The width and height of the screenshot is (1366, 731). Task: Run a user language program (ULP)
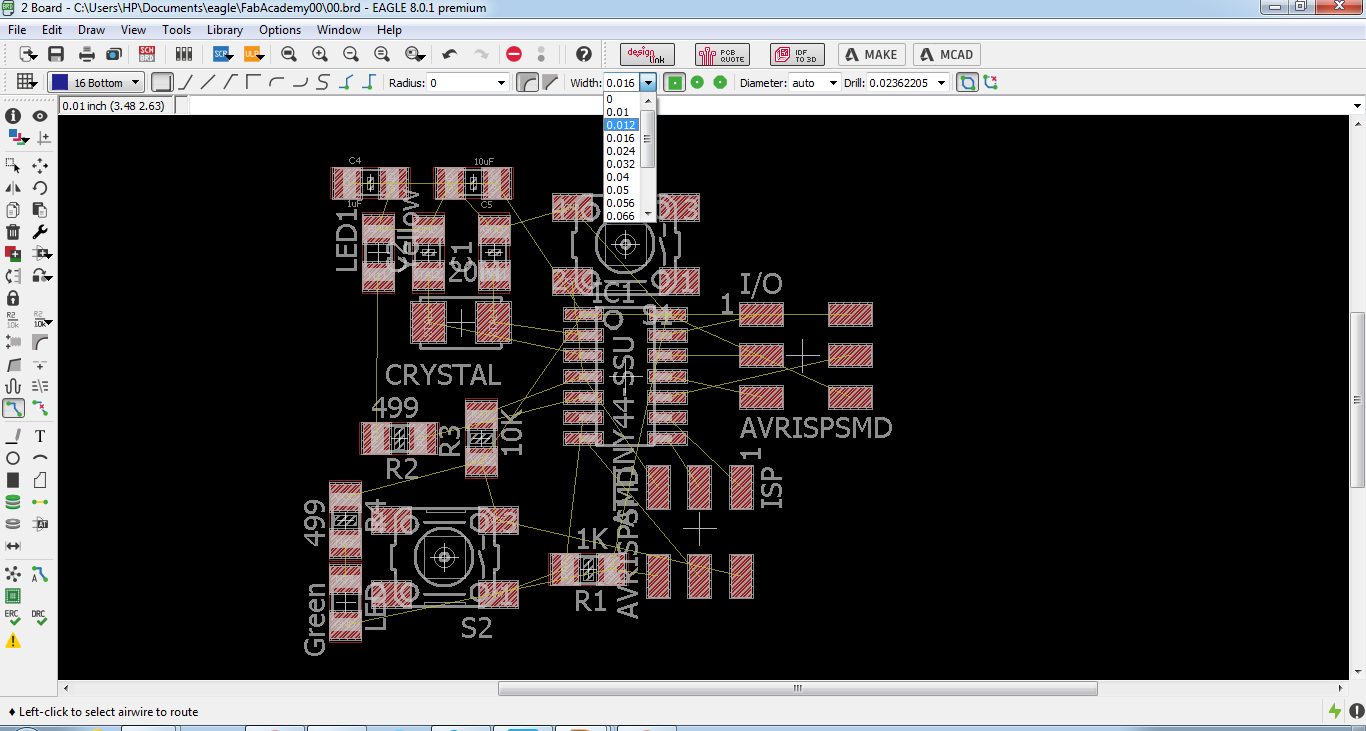(251, 54)
